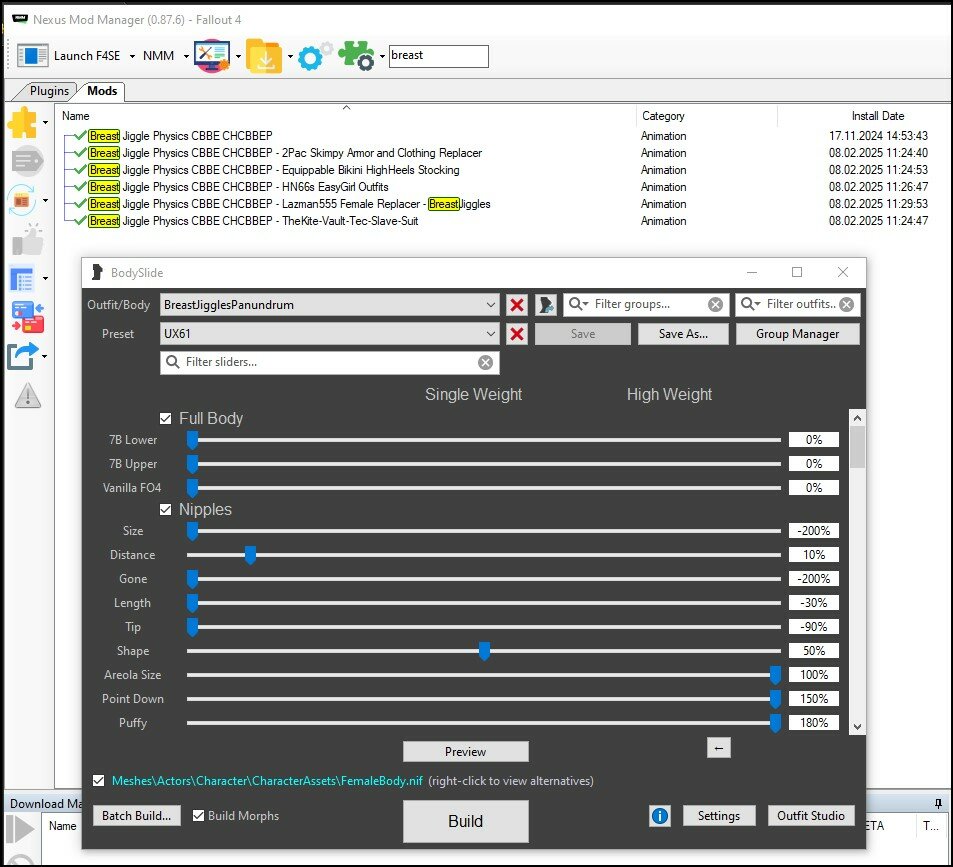The width and height of the screenshot is (953, 867).
Task: Open the Outfit/Body BreastJigglesPanundrum dropdown
Action: [x=329, y=305]
